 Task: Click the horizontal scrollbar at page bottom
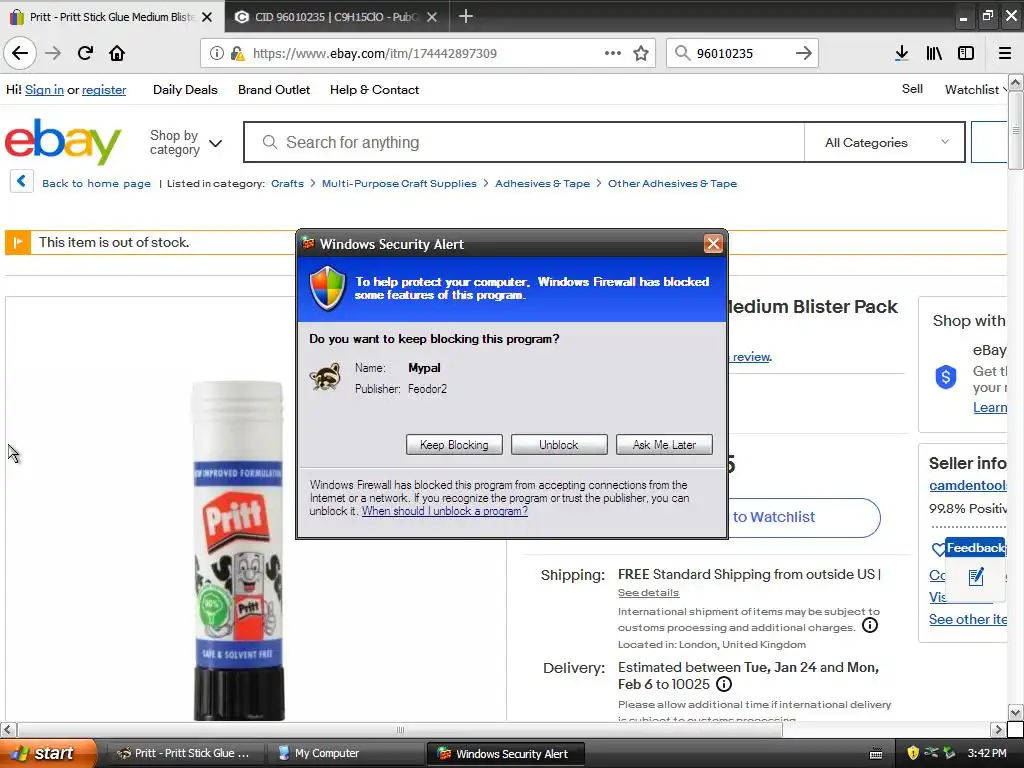pos(400,729)
